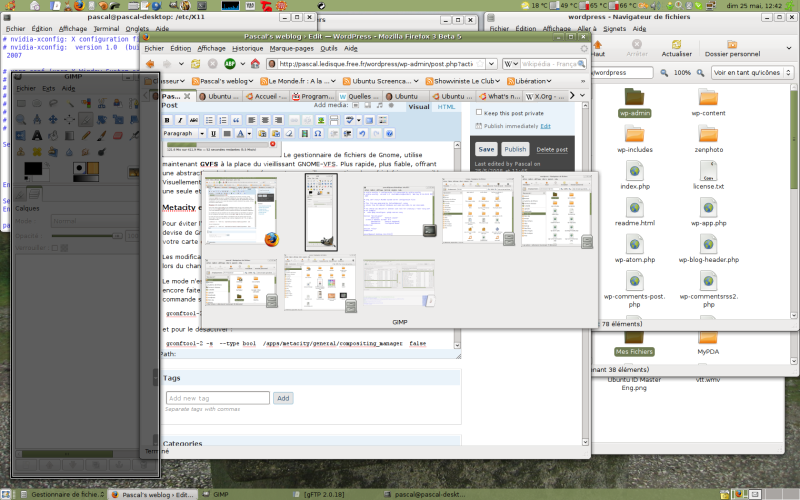Viewport: 800px width, 500px height.
Task: Select the Firefox window thumbnail in the switcher
Action: [241, 211]
